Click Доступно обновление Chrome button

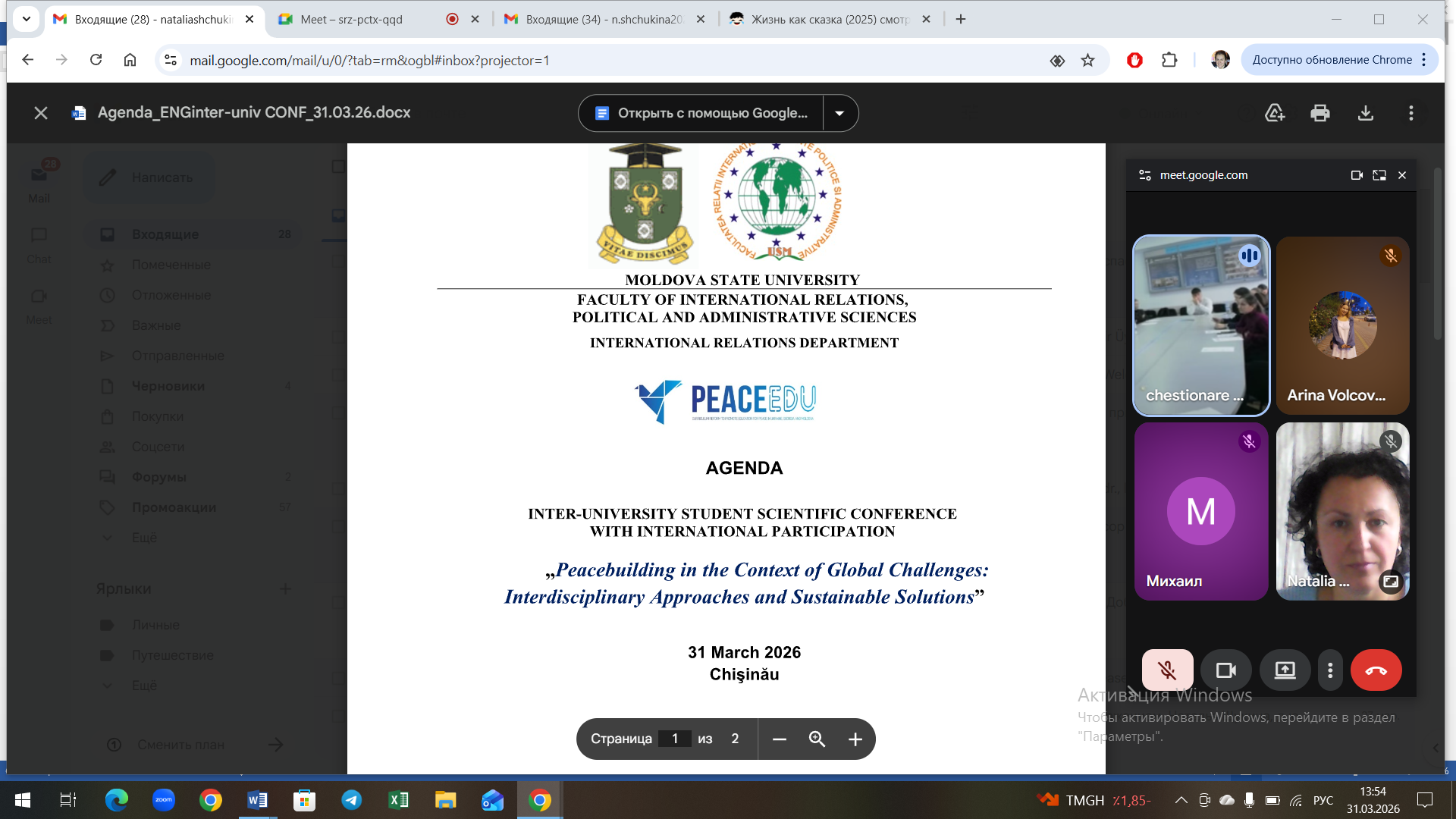point(1332,60)
